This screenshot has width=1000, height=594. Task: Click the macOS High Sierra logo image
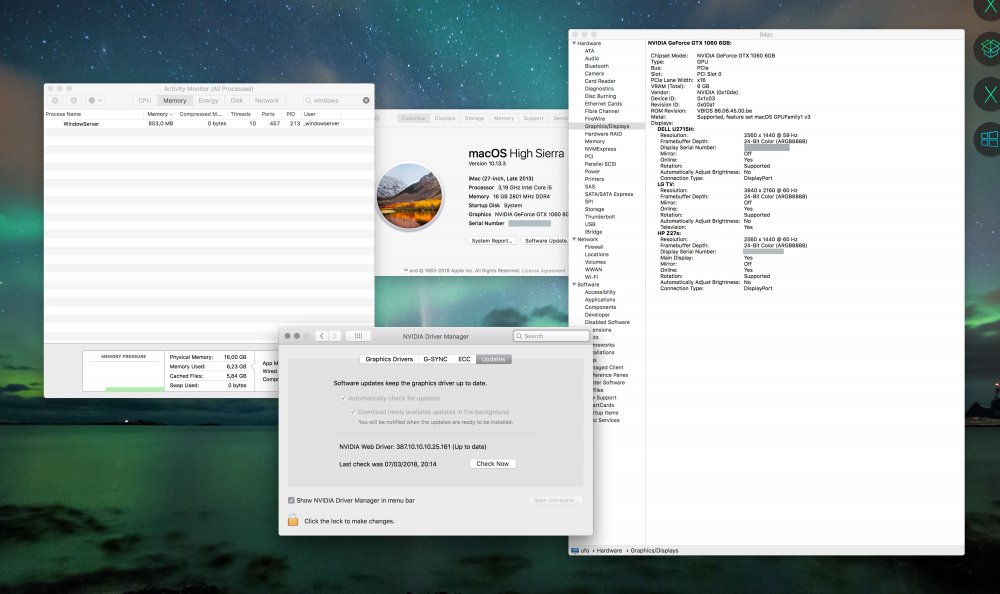[x=409, y=196]
